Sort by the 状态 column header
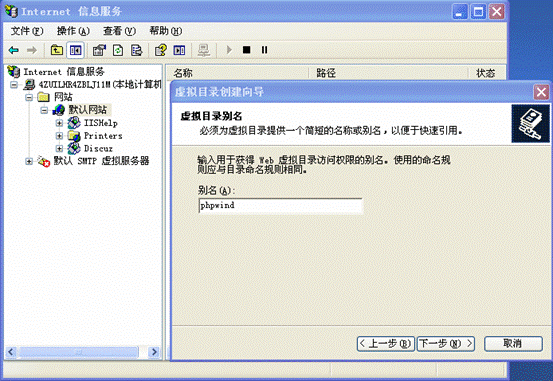 [487, 73]
